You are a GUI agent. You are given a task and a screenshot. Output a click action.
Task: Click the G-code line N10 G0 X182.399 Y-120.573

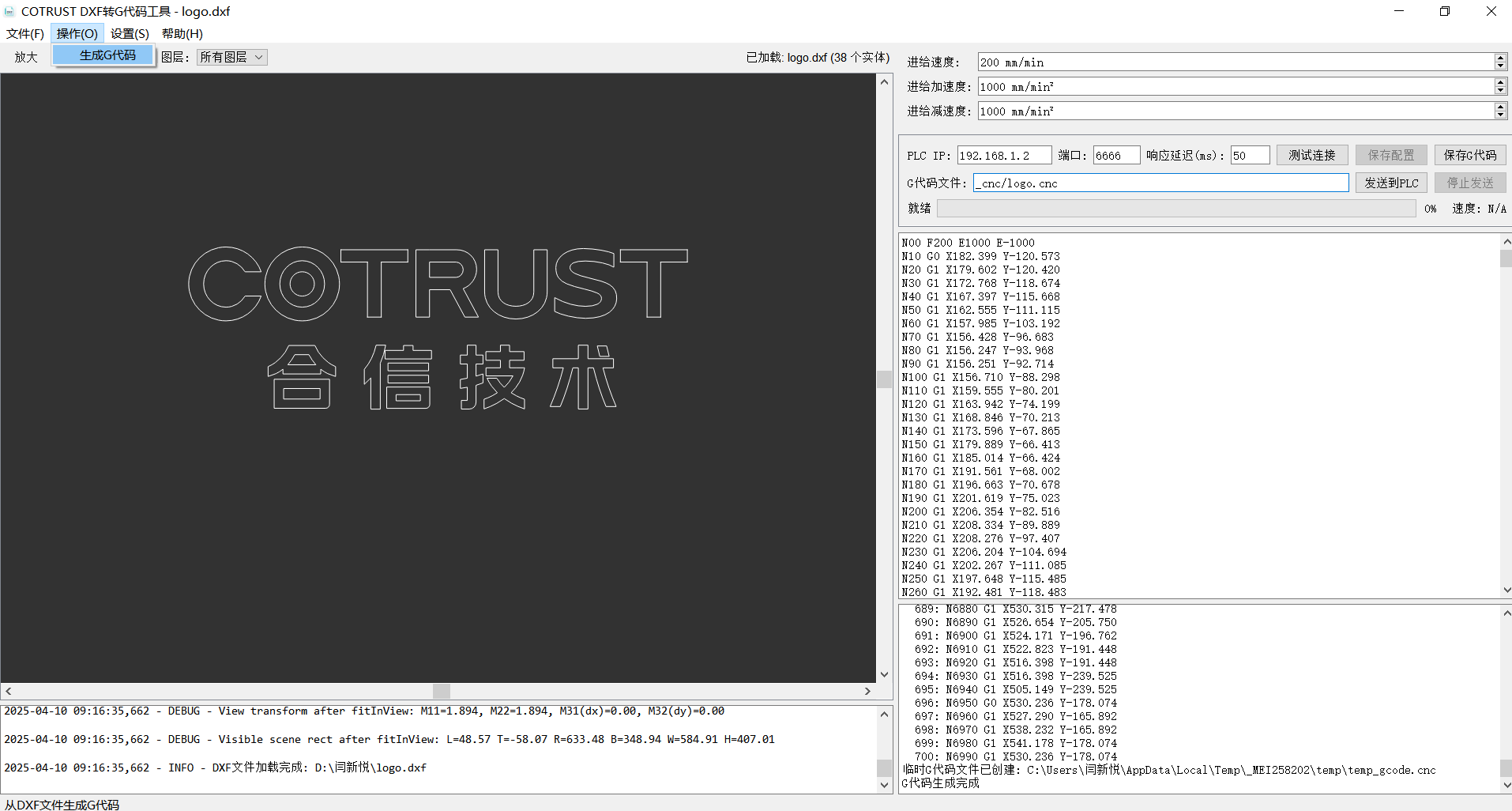980,256
